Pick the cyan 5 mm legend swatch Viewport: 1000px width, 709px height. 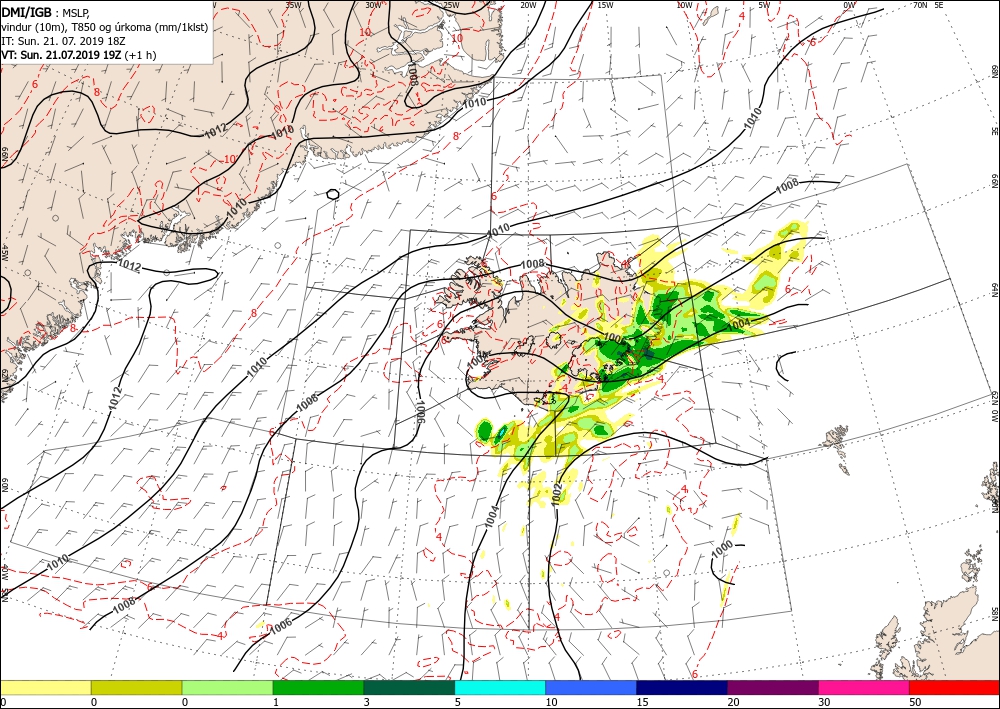click(x=500, y=687)
